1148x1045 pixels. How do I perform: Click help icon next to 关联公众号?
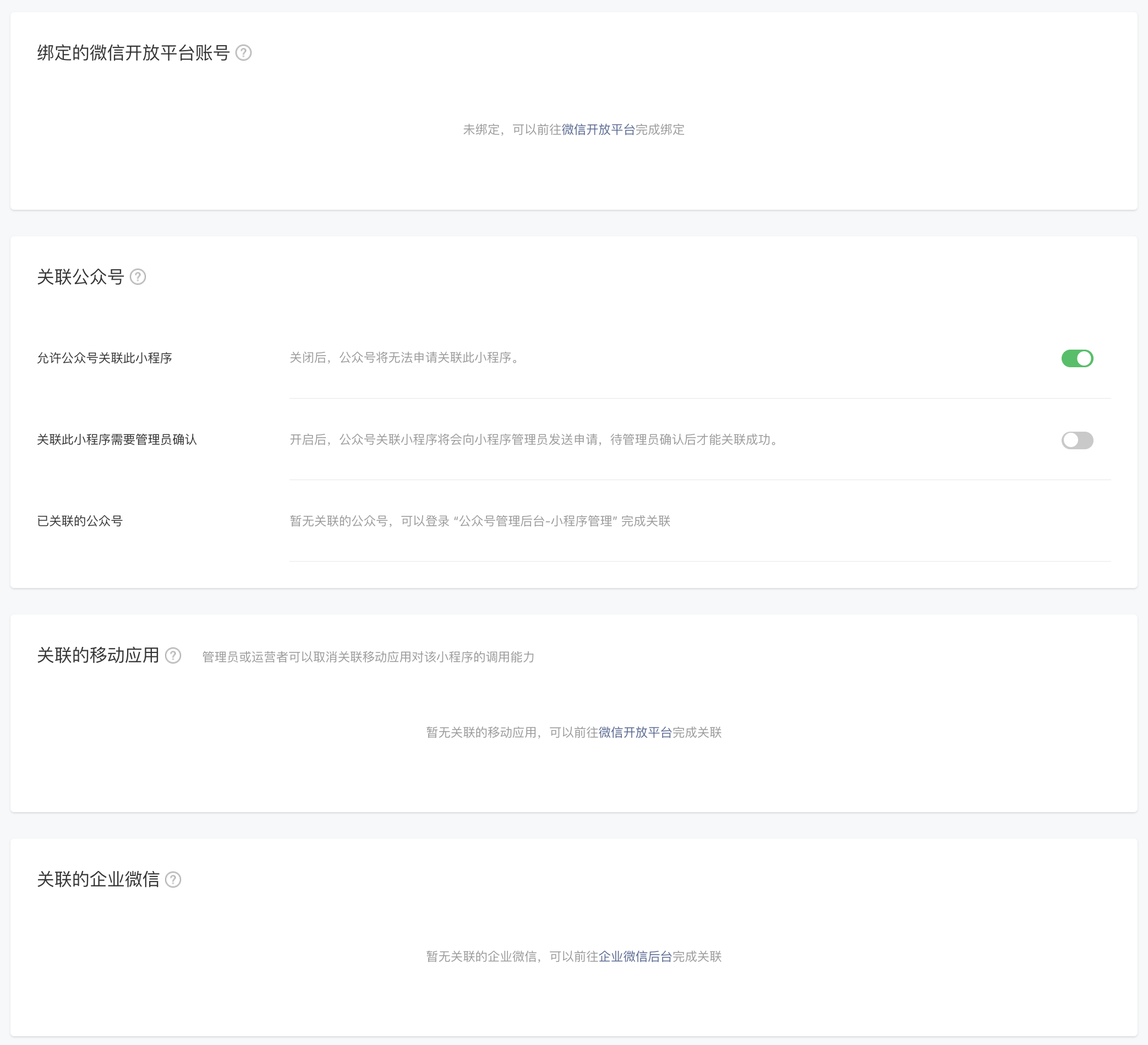(138, 277)
